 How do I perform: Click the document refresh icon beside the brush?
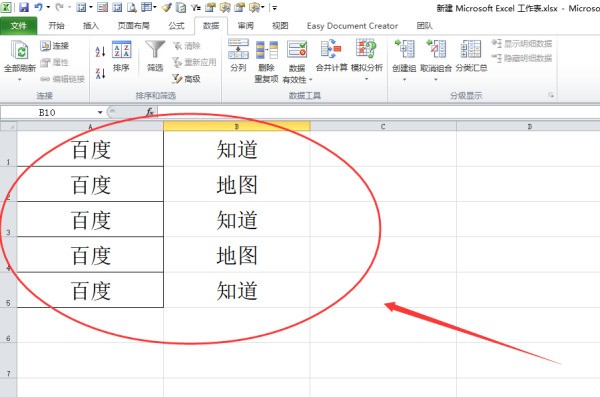(x=181, y=7)
